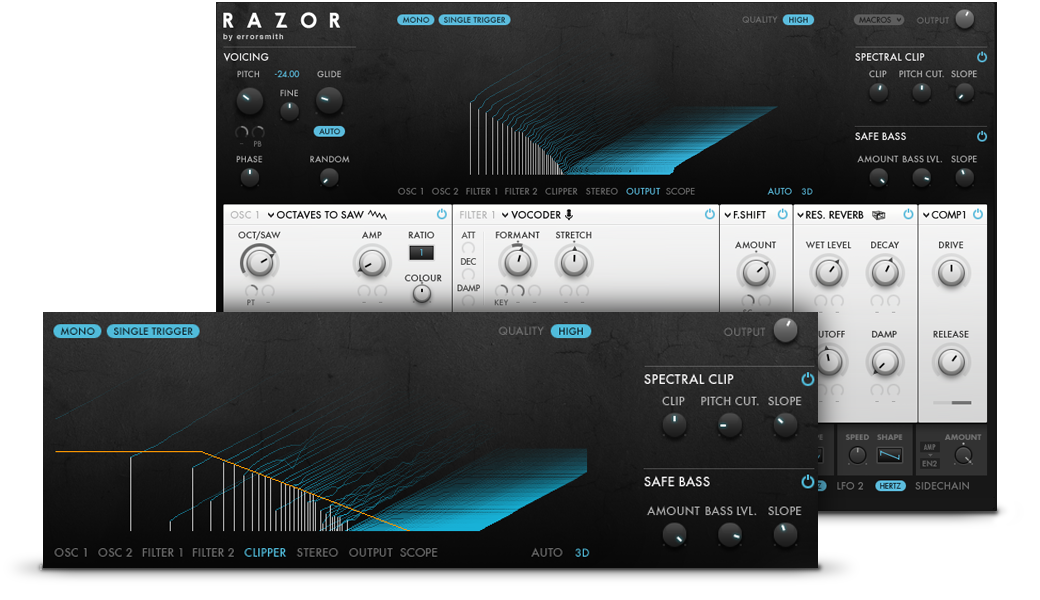This screenshot has width=1040, height=600.
Task: Click the Glide knob
Action: [328, 101]
